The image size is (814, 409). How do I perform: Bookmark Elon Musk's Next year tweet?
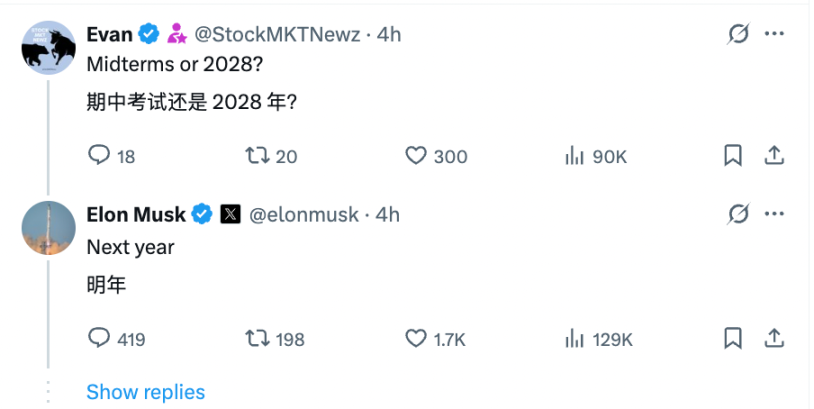pyautogui.click(x=732, y=338)
